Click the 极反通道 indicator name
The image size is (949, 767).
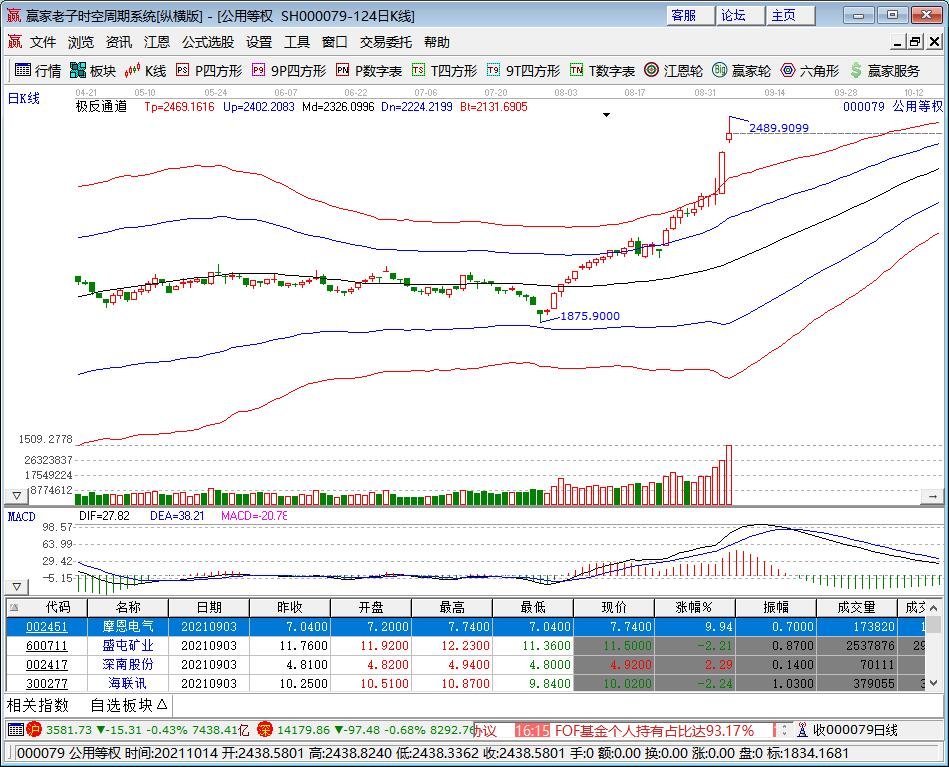(x=101, y=107)
